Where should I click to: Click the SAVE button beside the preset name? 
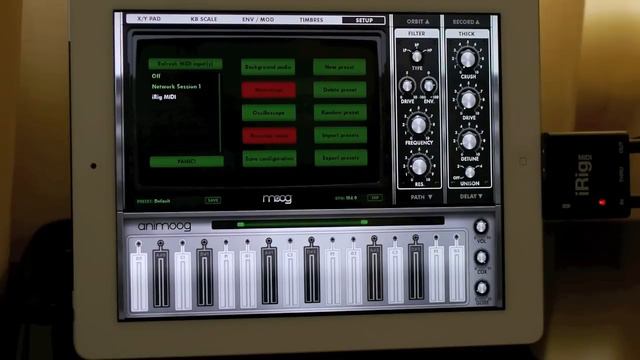(x=213, y=200)
